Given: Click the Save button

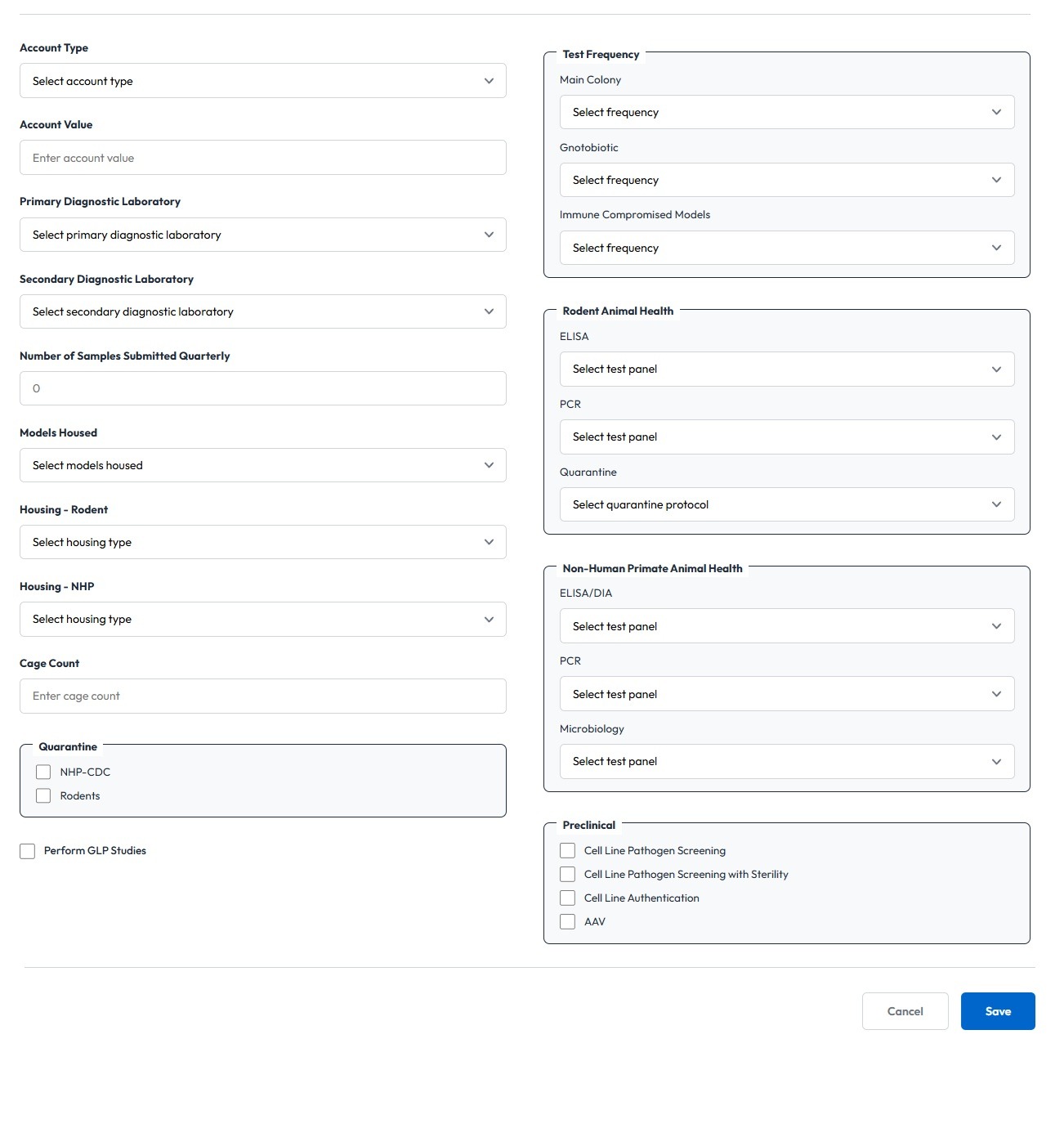Looking at the screenshot, I should pyautogui.click(x=997, y=1011).
